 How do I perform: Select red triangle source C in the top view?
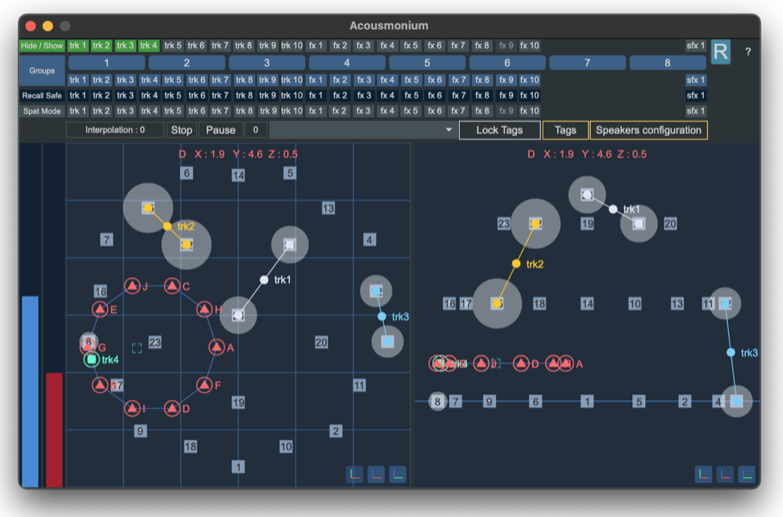[172, 287]
